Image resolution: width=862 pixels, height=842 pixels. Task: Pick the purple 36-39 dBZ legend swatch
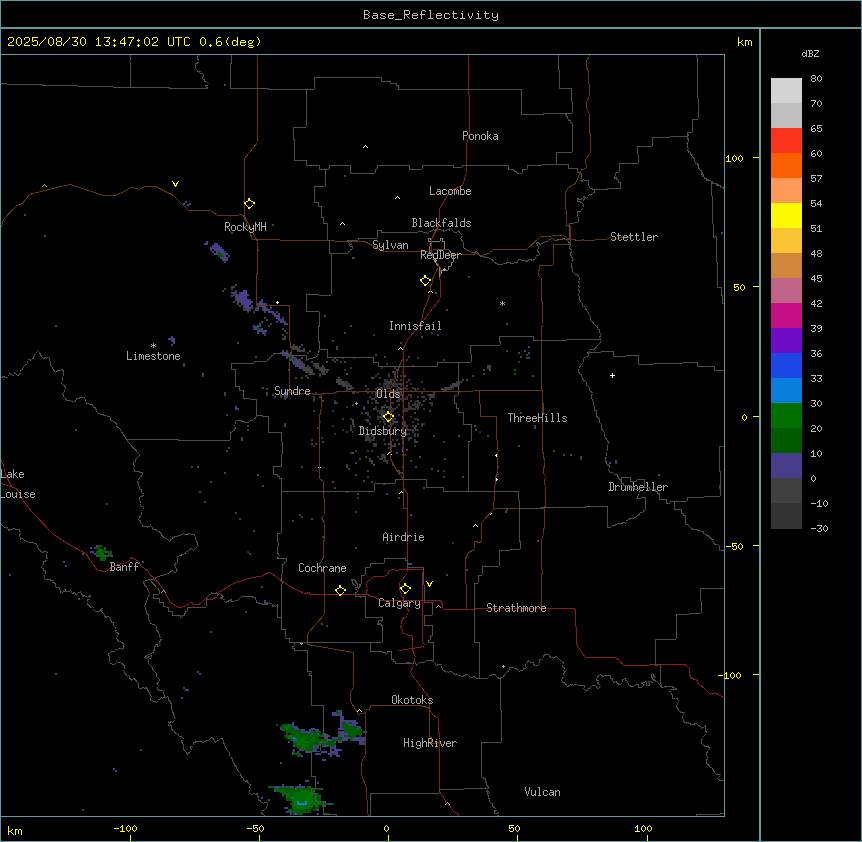click(x=786, y=341)
